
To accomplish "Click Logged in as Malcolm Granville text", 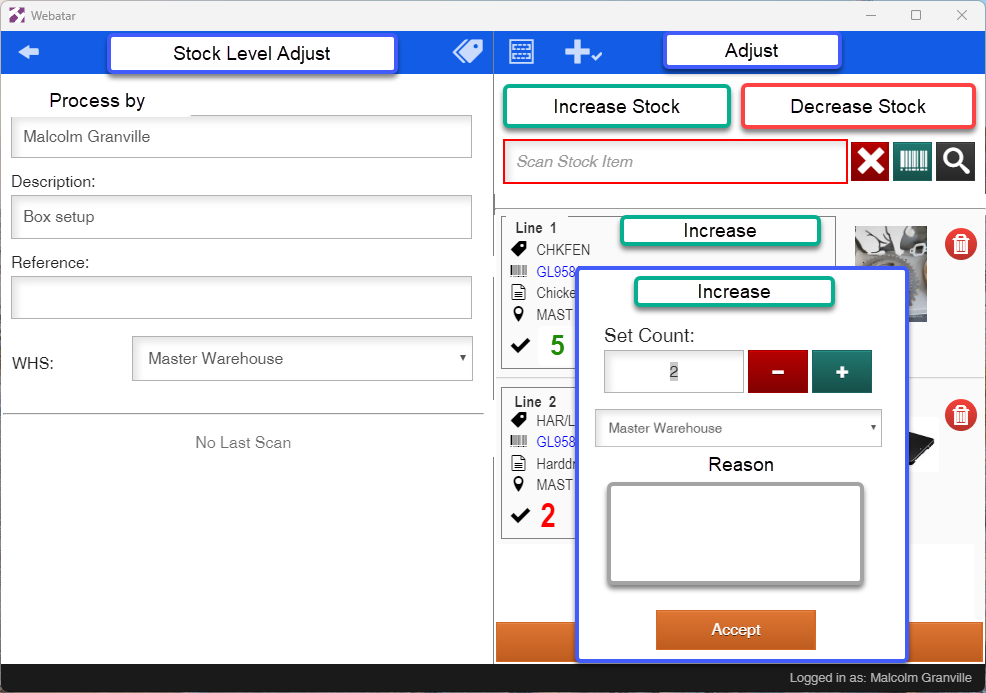I will point(880,678).
